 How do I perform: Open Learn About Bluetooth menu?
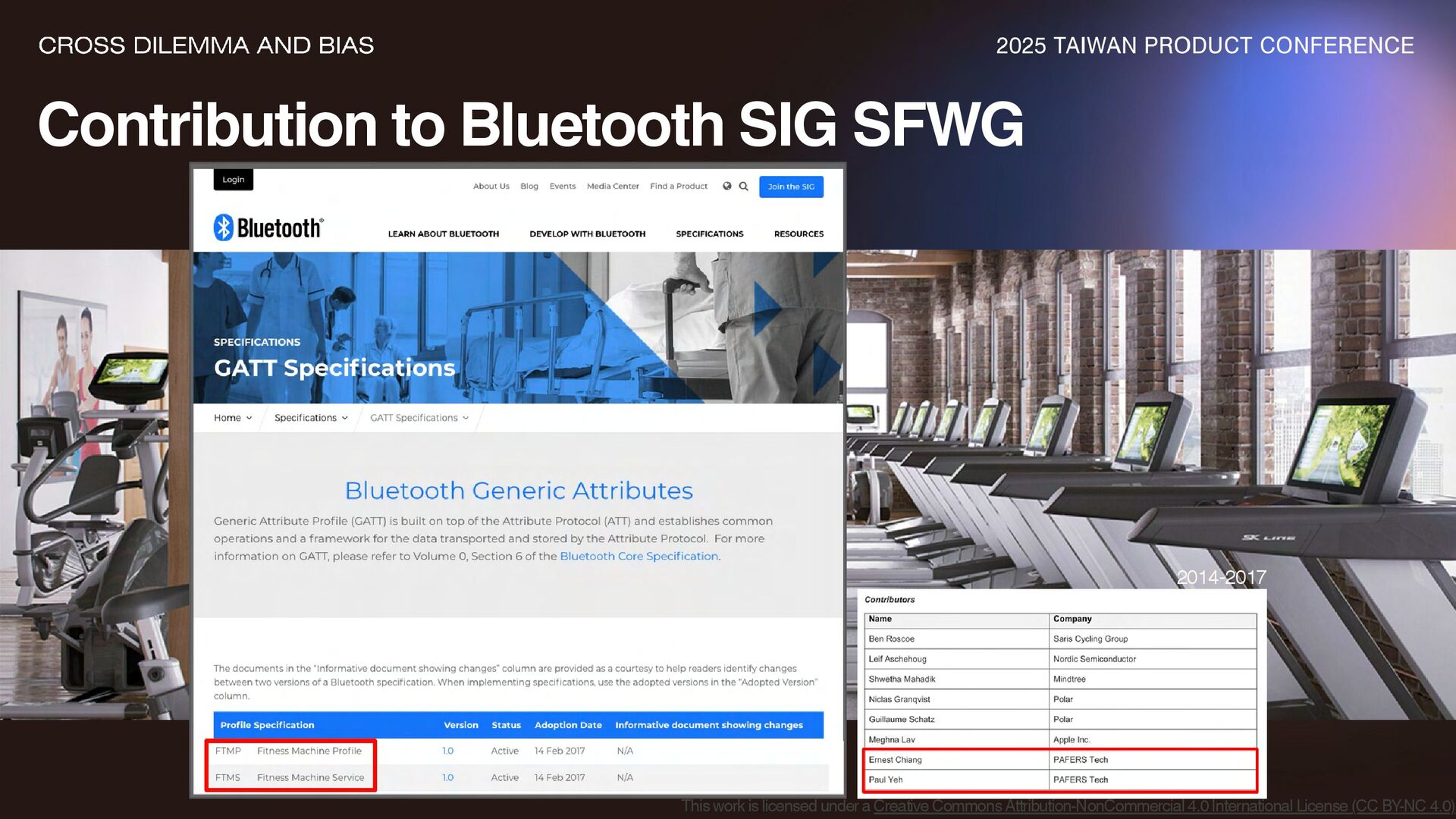(x=444, y=234)
